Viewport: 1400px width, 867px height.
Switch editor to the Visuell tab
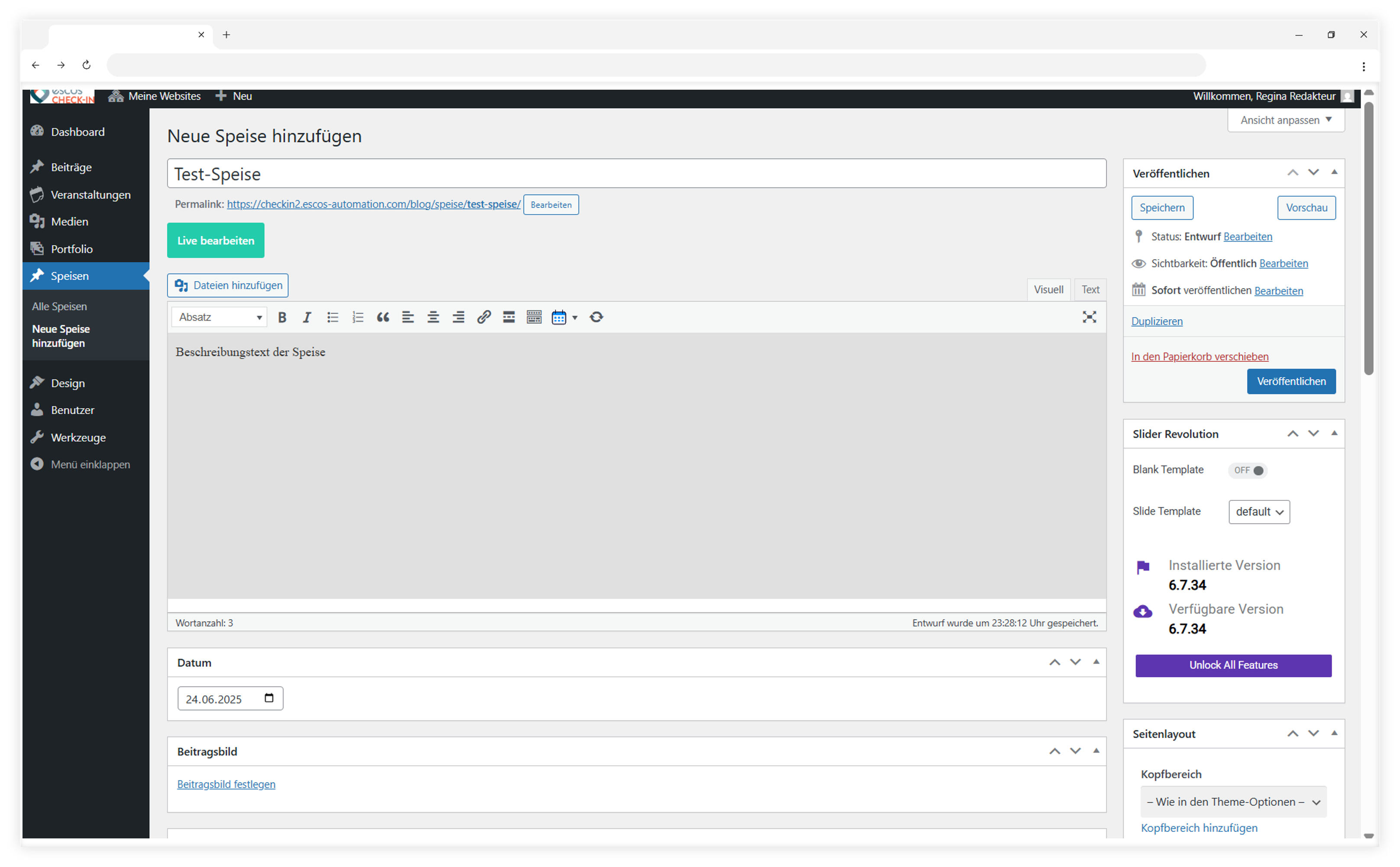[1049, 289]
